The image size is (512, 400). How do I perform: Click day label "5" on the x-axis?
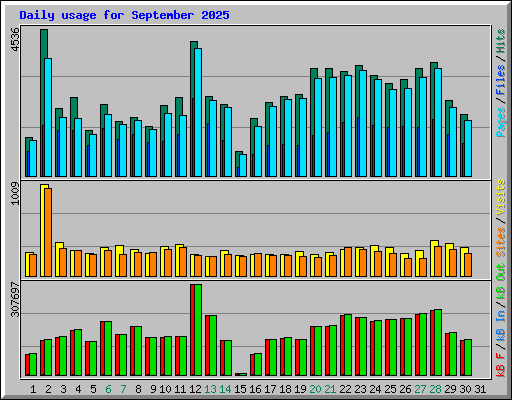click(x=93, y=389)
